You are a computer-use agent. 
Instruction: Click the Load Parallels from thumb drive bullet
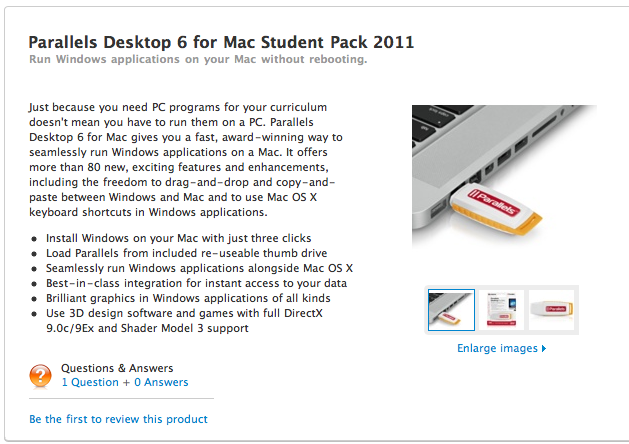pyautogui.click(x=188, y=253)
